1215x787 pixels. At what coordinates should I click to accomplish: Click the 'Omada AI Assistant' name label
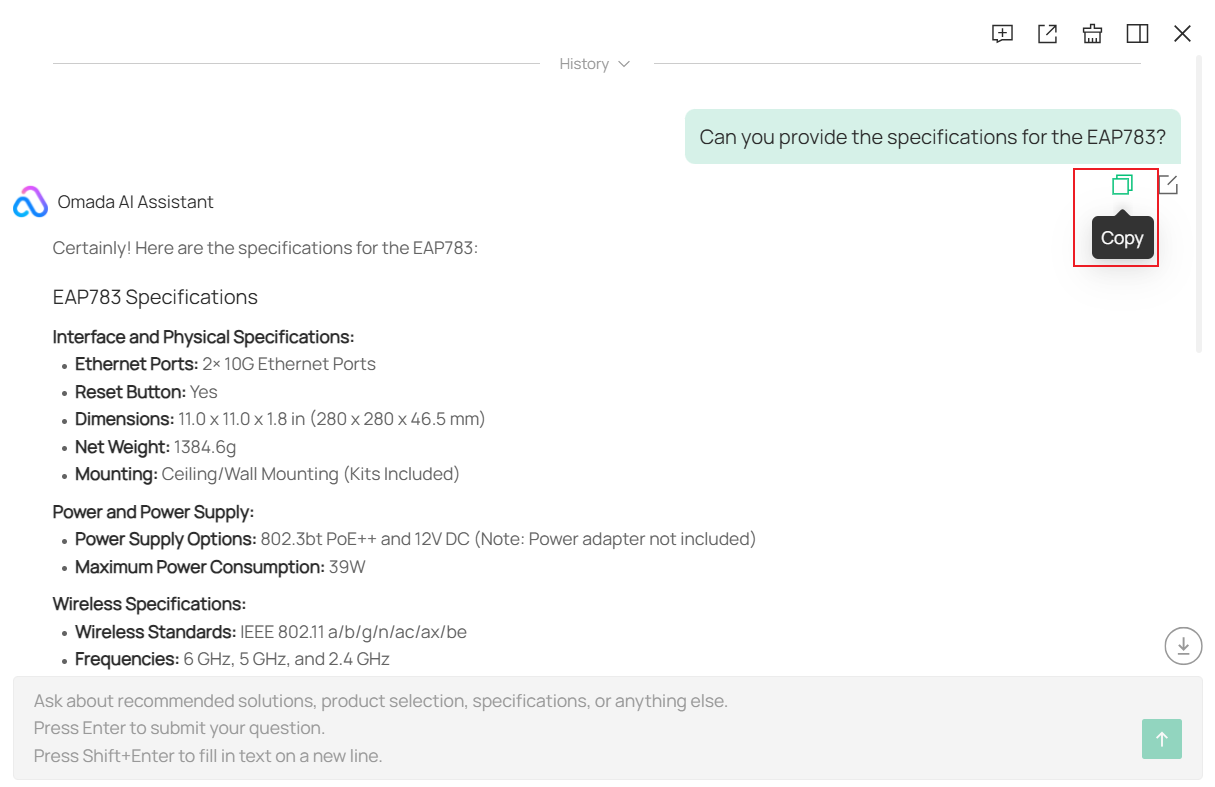pyautogui.click(x=135, y=202)
